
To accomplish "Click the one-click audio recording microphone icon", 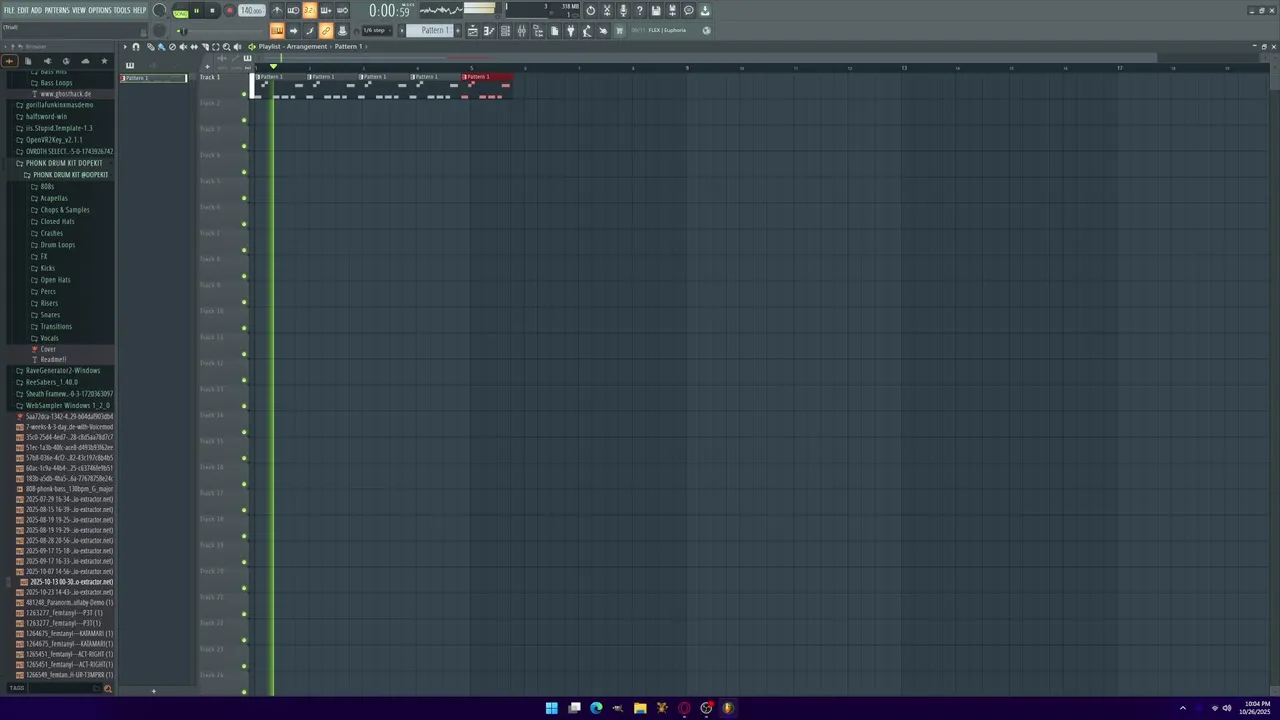I will click(x=623, y=10).
